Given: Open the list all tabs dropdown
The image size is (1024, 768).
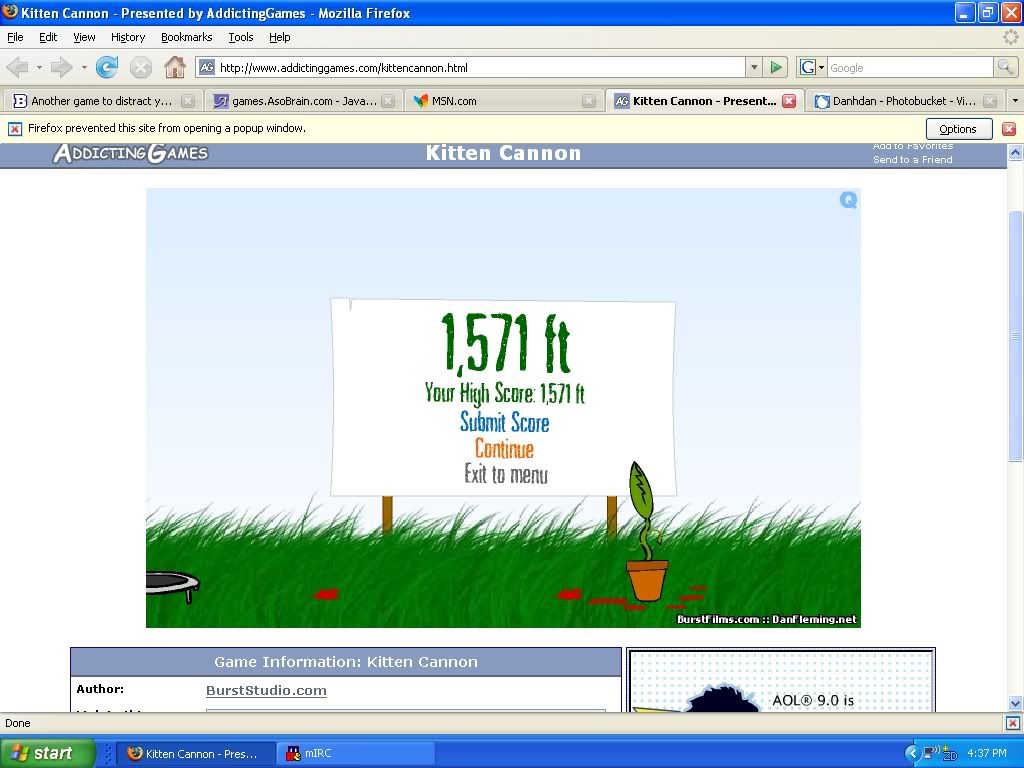Looking at the screenshot, I should coord(1014,101).
